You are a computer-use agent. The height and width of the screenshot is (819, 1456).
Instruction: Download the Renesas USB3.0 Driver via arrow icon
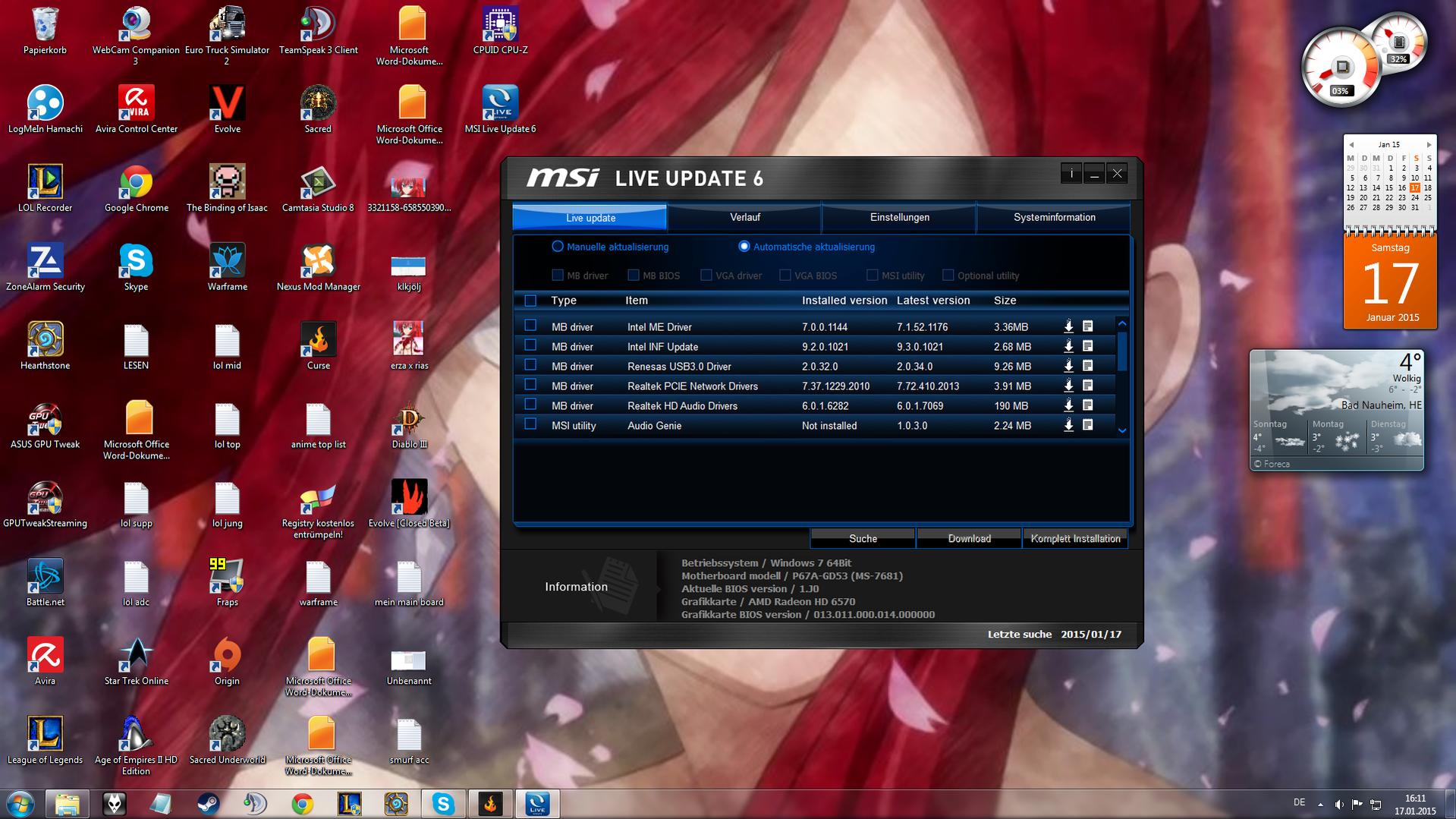(1068, 366)
